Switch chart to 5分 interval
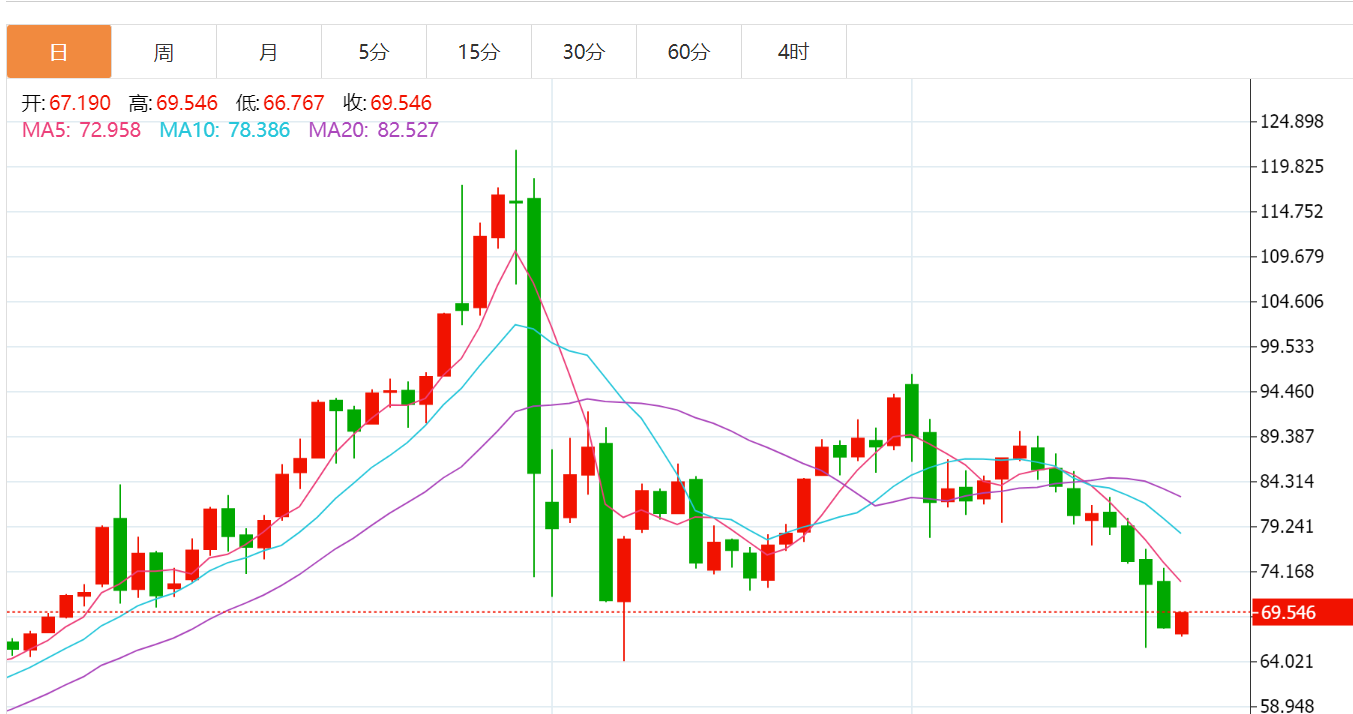The width and height of the screenshot is (1353, 714). (x=374, y=52)
